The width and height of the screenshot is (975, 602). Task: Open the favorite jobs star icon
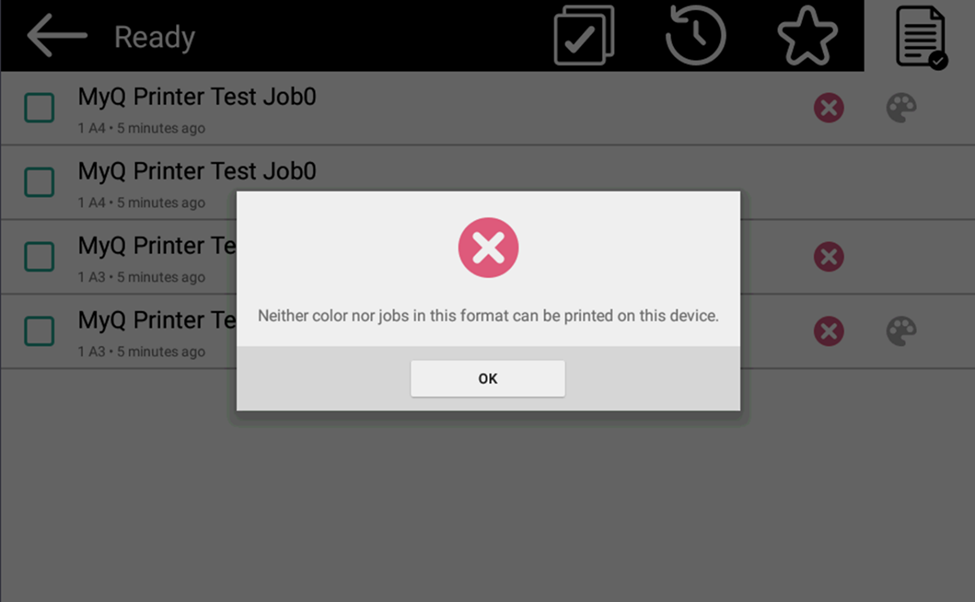pos(807,35)
